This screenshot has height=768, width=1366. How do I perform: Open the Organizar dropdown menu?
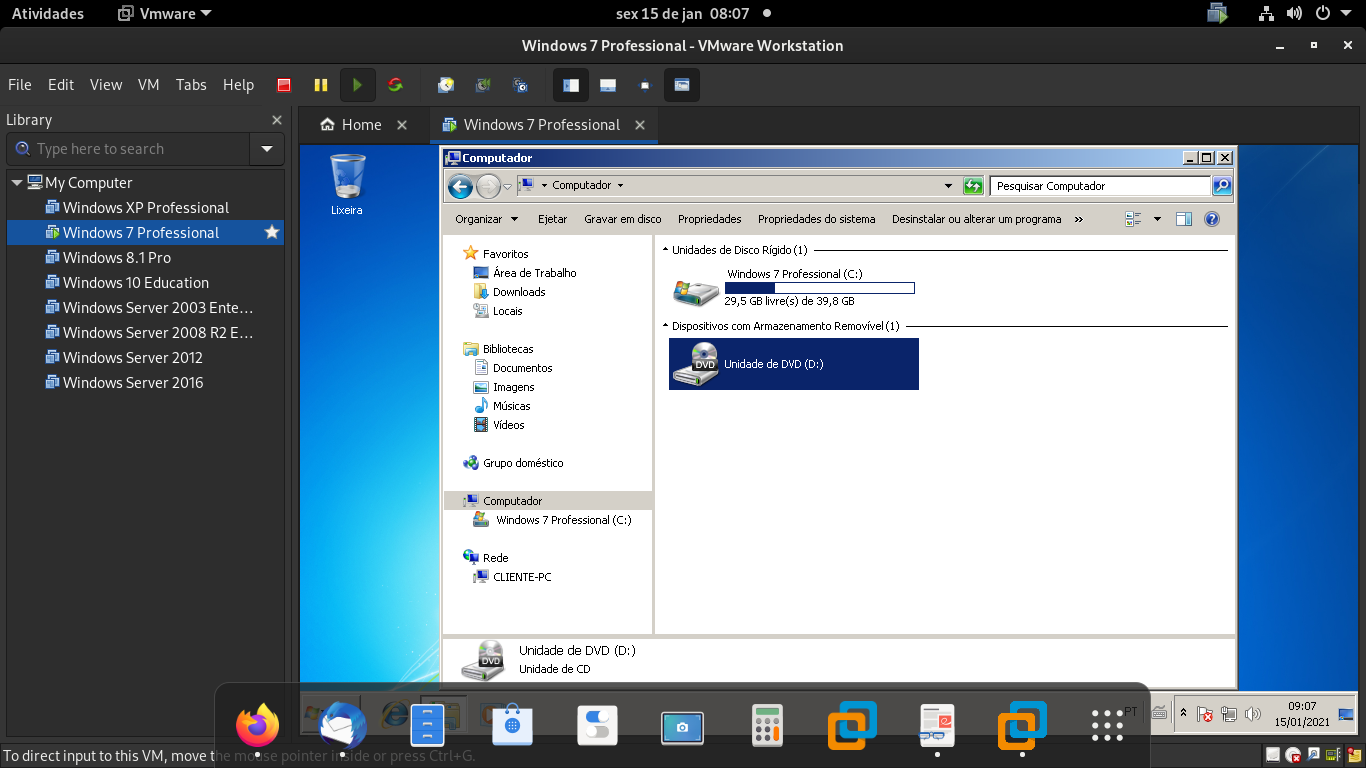click(486, 219)
